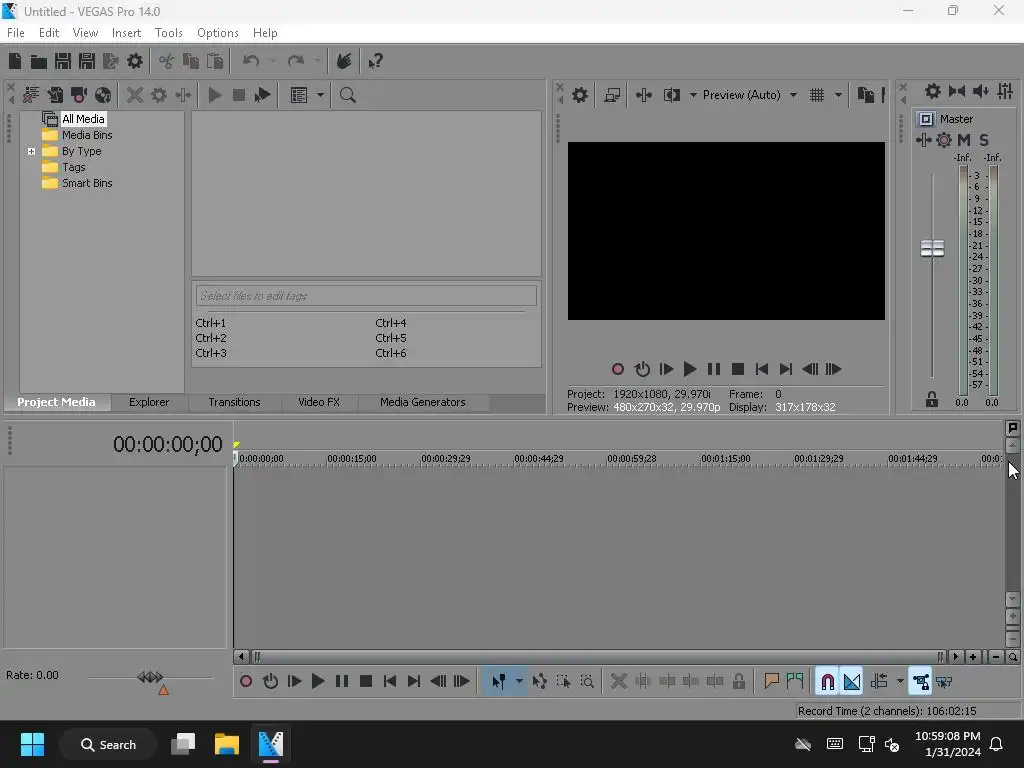Screen dimensions: 1024x768
Task: Click the Master volume fader handle
Action: [932, 248]
